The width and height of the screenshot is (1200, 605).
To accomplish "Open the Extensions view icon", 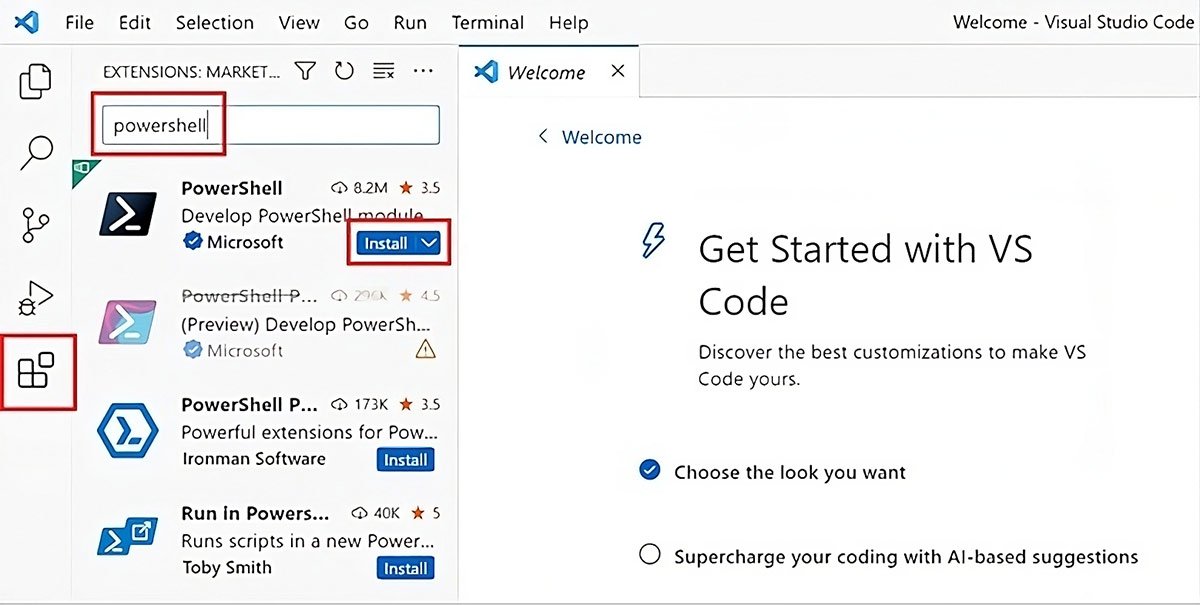I will coord(37,371).
